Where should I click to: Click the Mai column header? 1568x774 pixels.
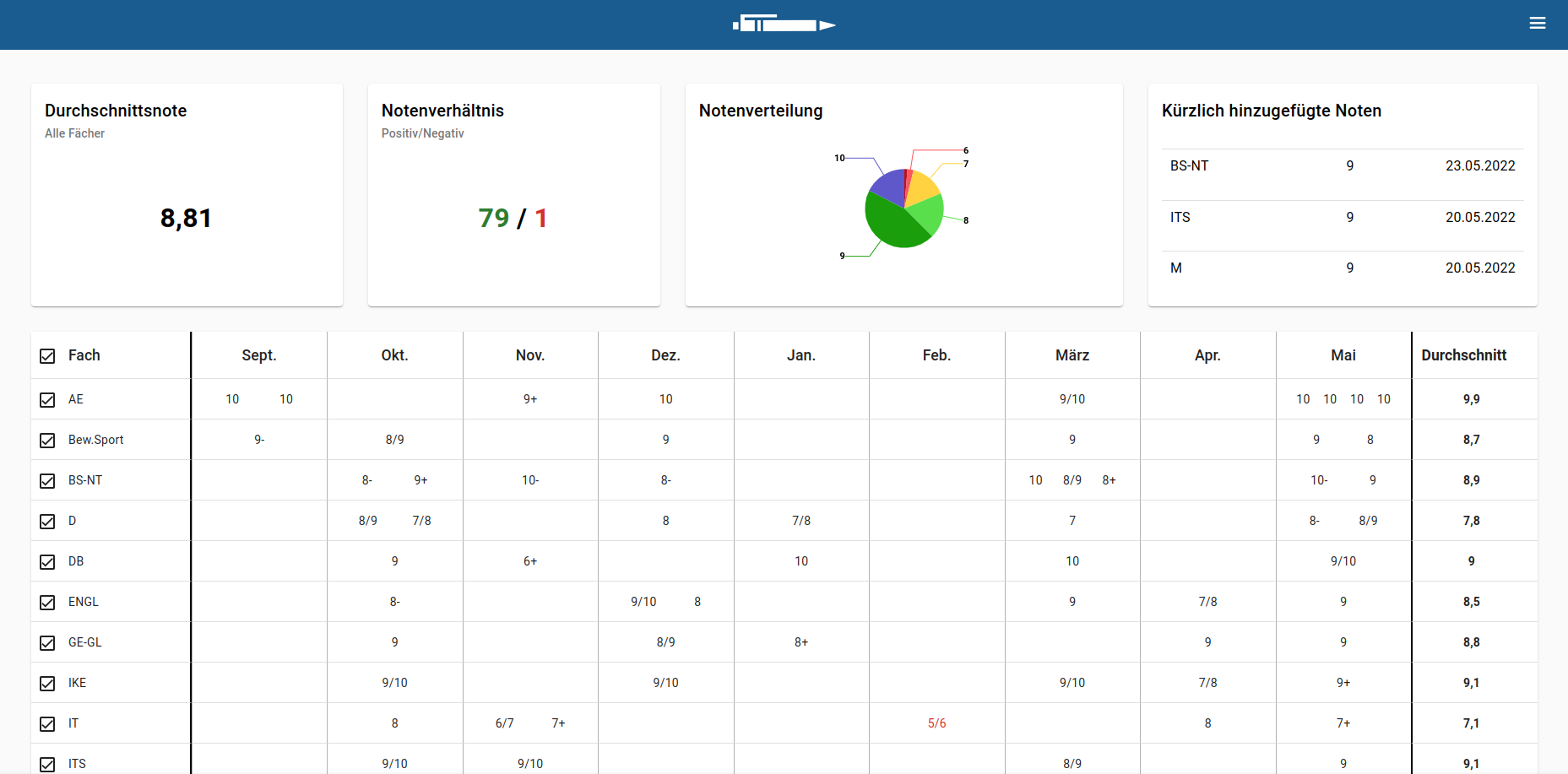tap(1343, 355)
